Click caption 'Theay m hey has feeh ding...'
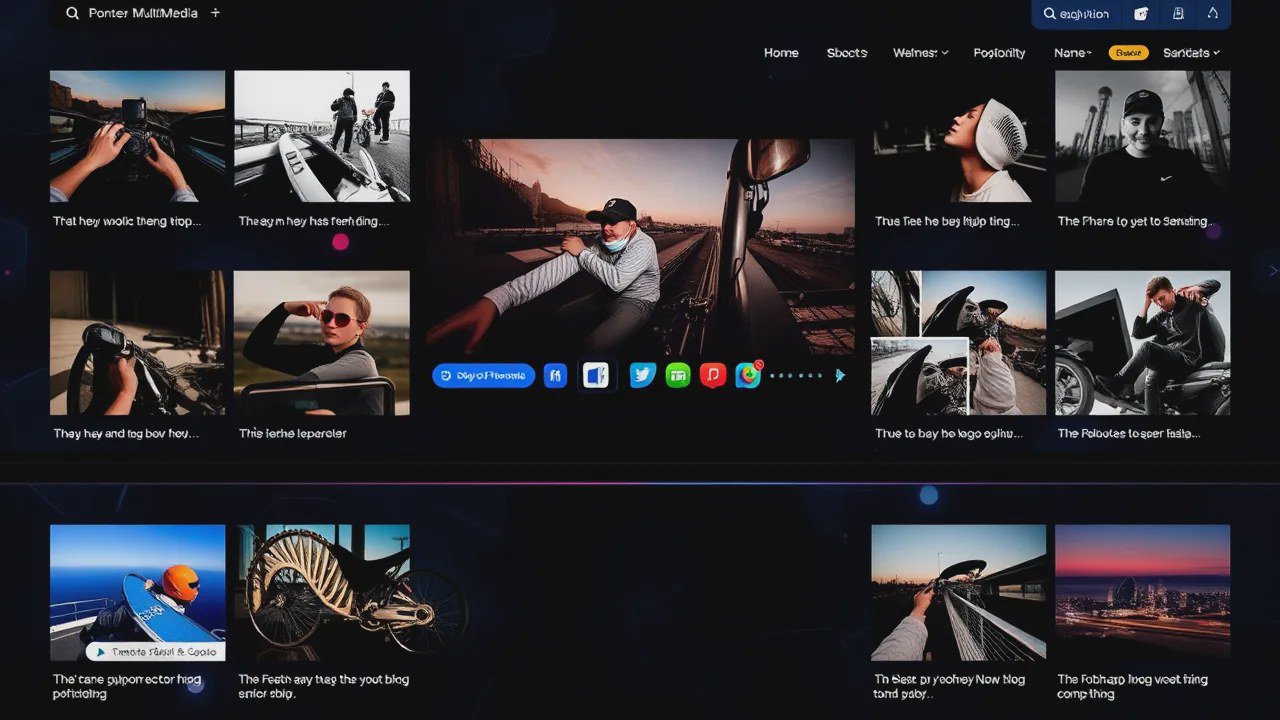 (313, 221)
